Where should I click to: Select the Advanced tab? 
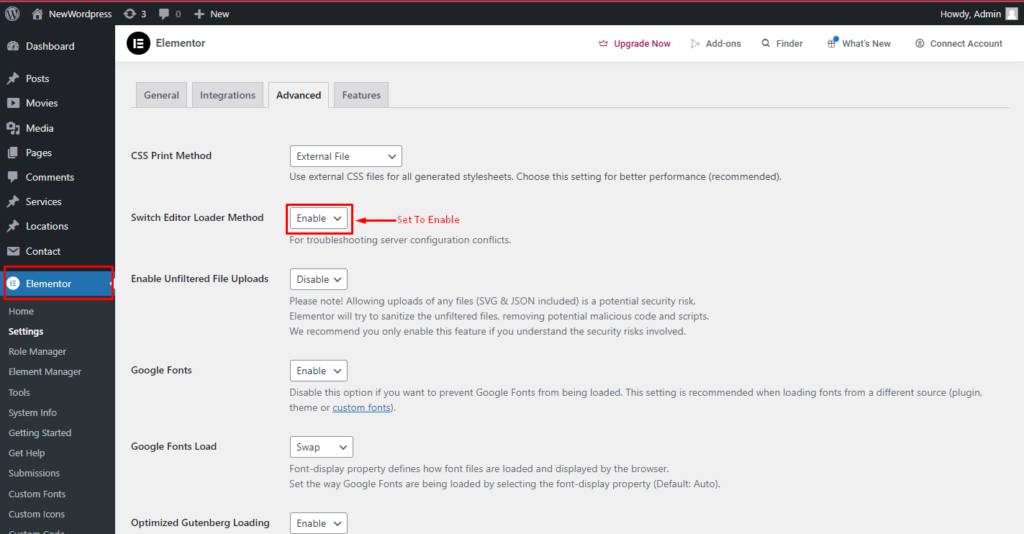tap(298, 95)
